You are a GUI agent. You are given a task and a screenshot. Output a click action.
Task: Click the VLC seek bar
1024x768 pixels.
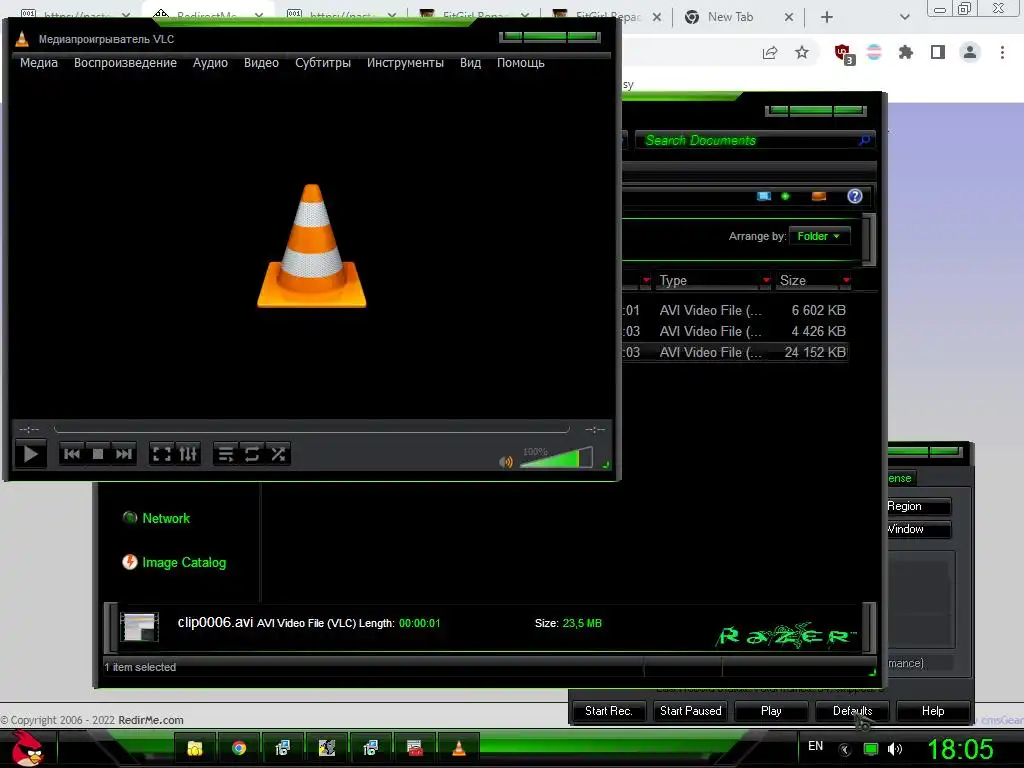click(312, 429)
